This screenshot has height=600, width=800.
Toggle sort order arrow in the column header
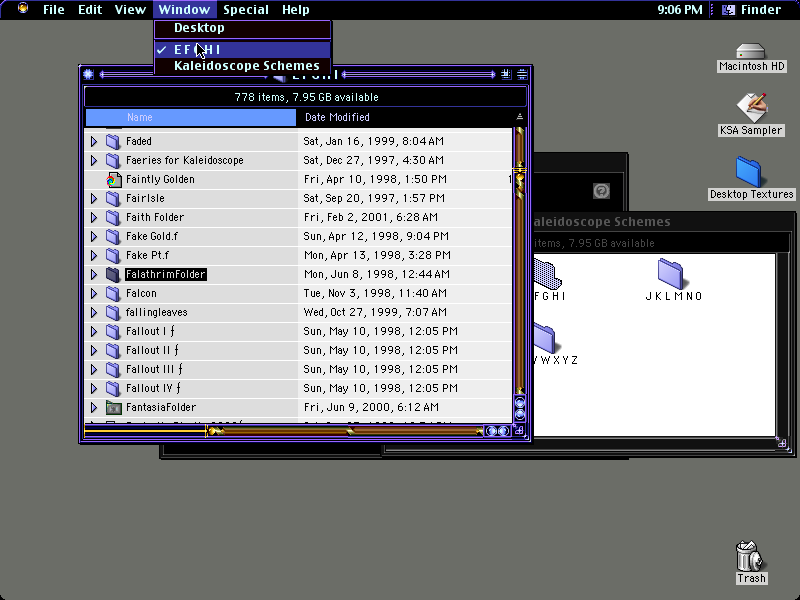click(x=519, y=117)
